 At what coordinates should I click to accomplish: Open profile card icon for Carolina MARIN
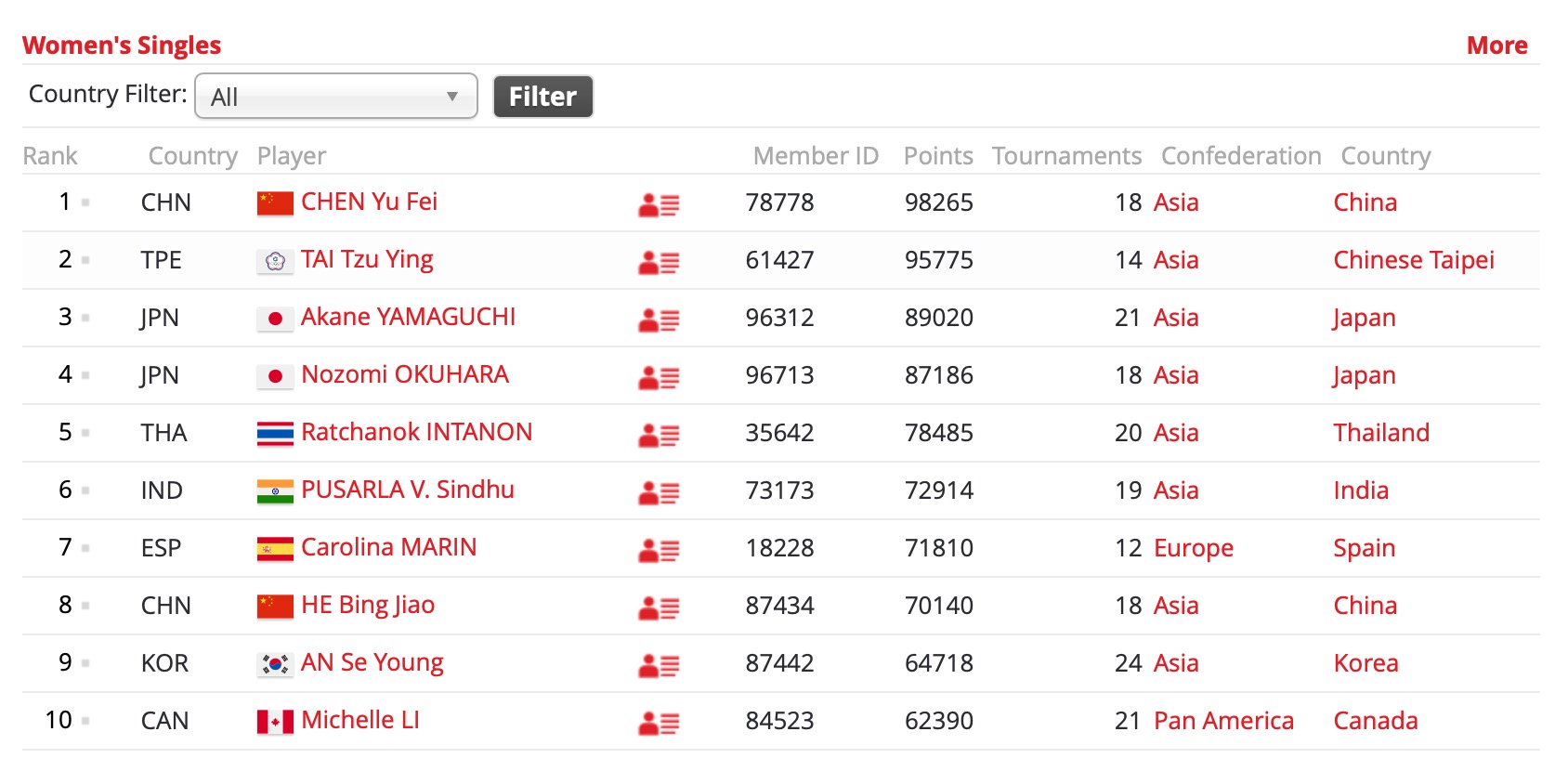click(x=659, y=550)
